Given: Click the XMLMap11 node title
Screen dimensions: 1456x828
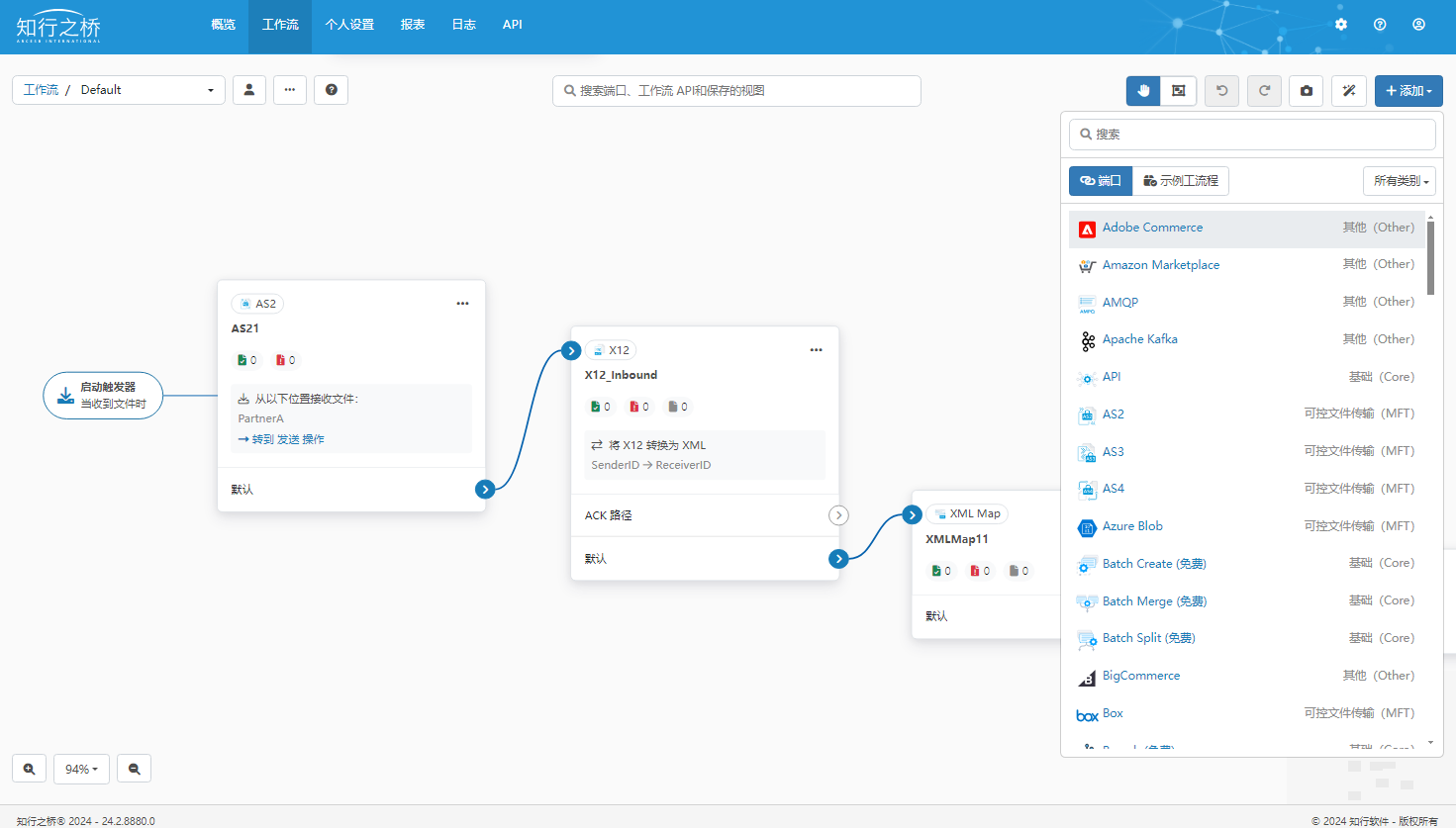Looking at the screenshot, I should [956, 539].
